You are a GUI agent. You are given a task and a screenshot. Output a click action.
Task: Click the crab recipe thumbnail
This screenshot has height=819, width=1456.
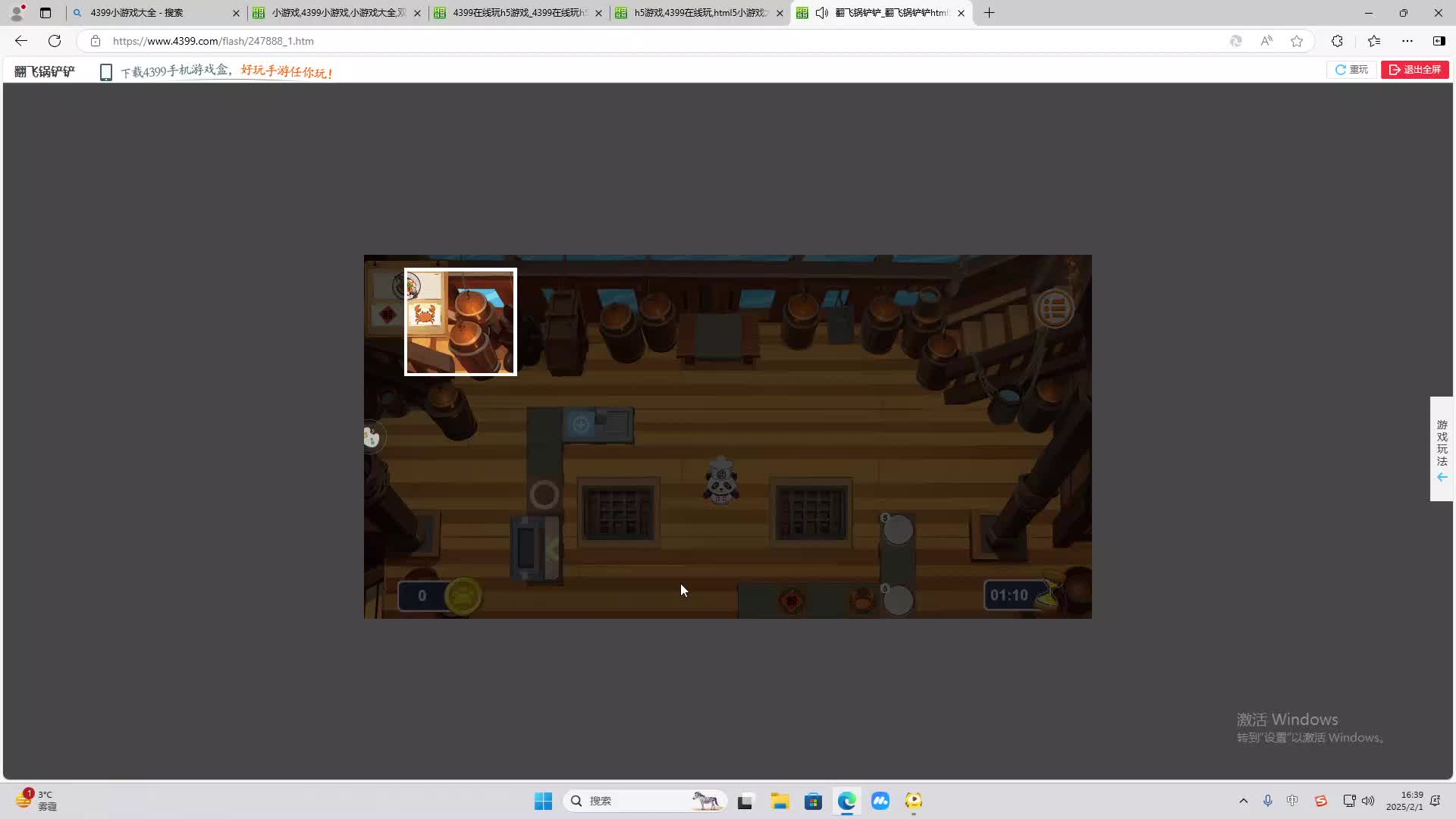(x=425, y=314)
